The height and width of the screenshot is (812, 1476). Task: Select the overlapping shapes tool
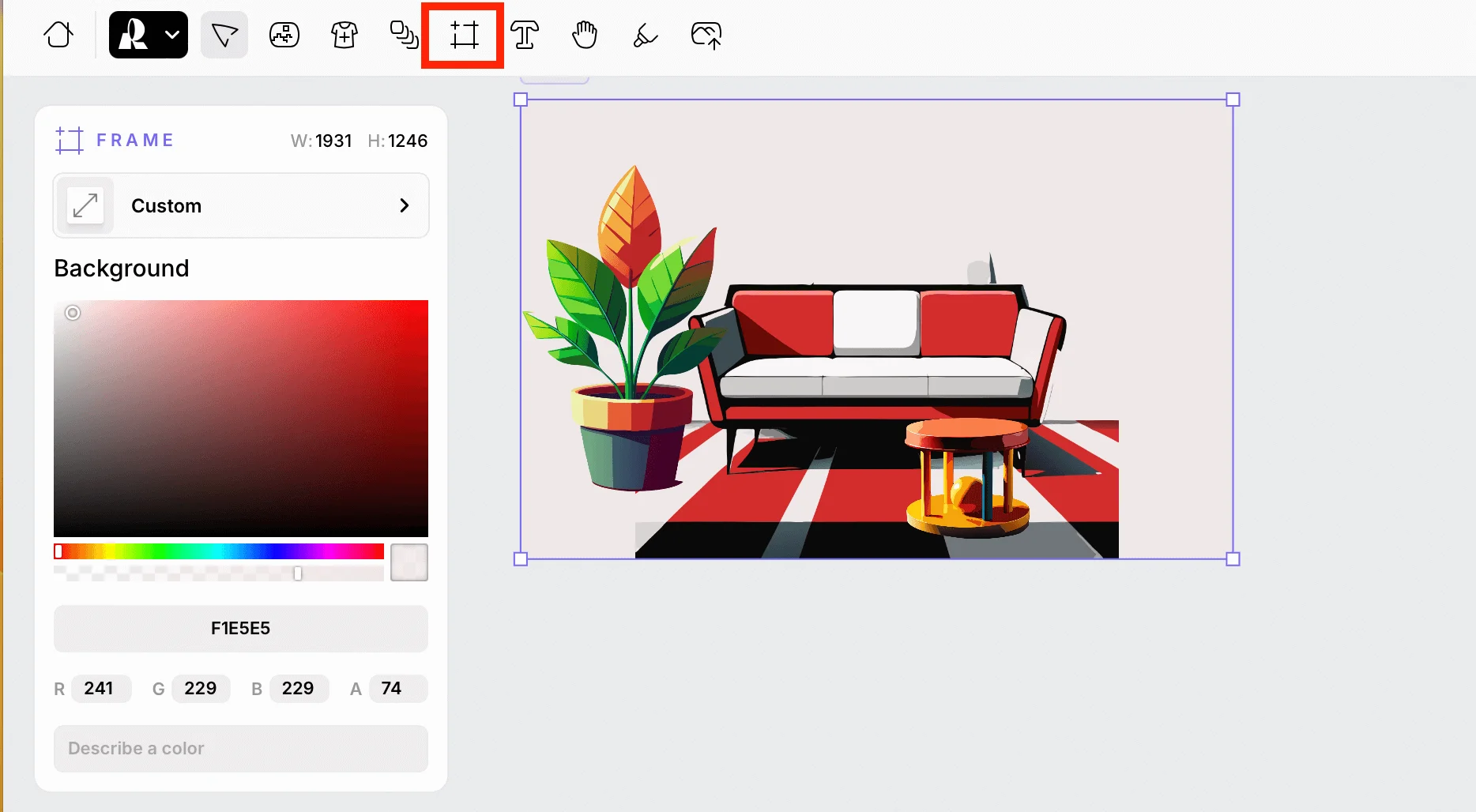pos(404,35)
